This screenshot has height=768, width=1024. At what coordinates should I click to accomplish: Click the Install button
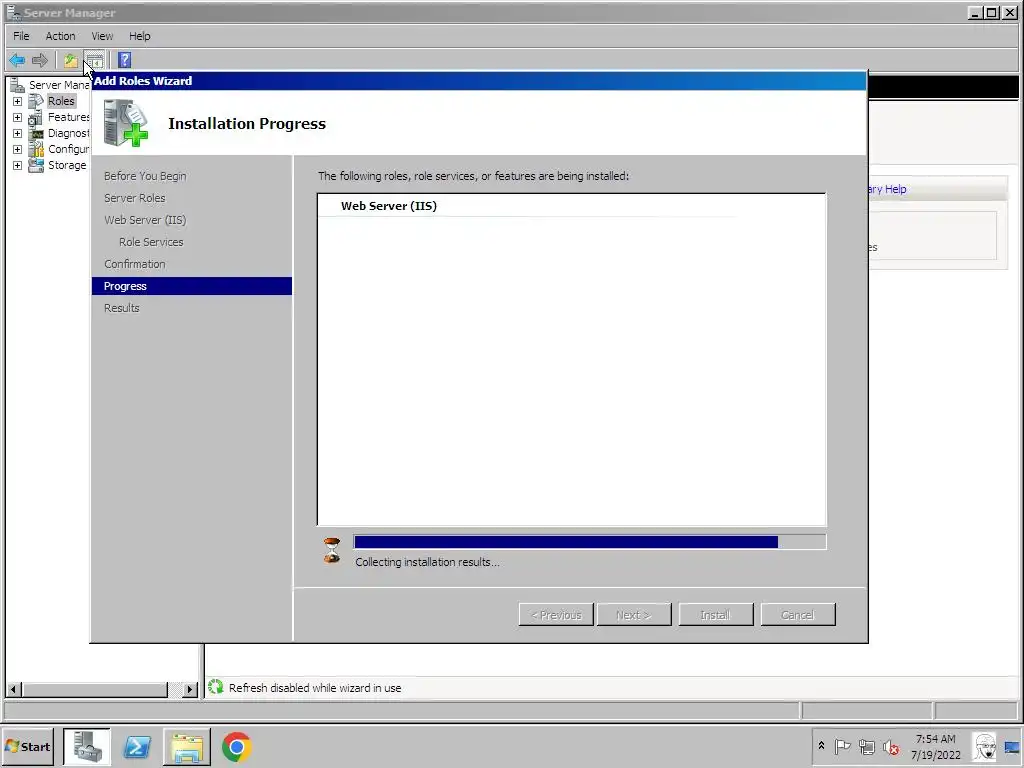[716, 615]
